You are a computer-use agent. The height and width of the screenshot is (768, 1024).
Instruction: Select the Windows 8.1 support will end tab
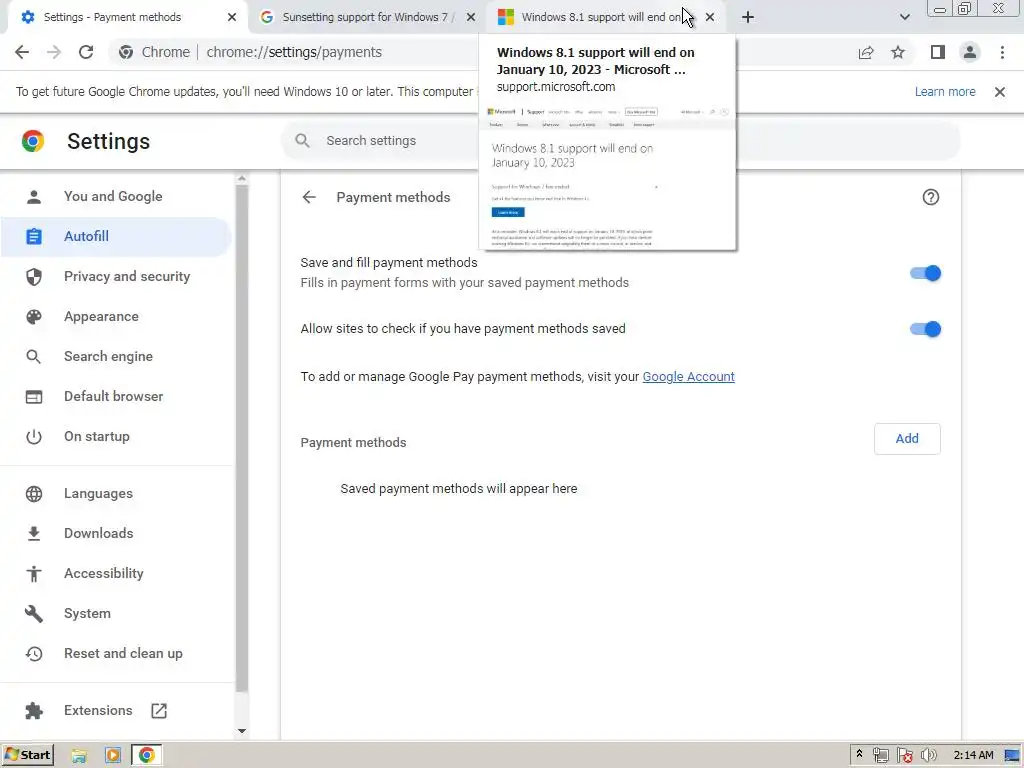[x=600, y=17]
